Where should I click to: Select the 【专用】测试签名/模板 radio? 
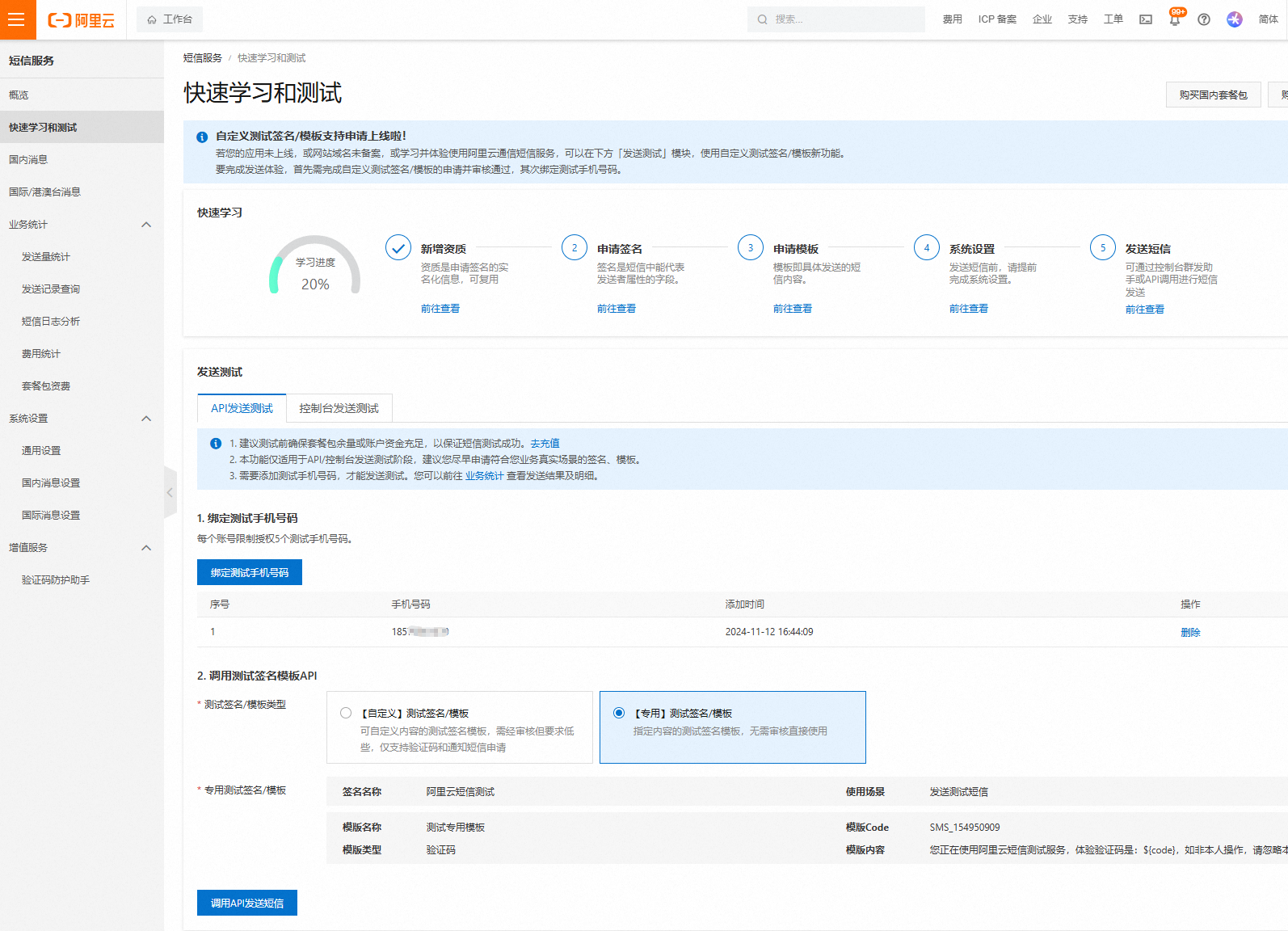click(619, 713)
